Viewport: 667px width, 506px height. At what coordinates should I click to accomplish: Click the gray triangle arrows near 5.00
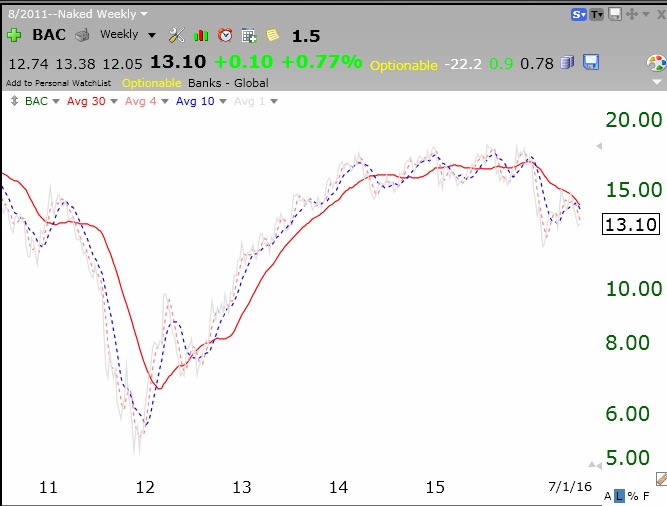pyautogui.click(x=595, y=465)
